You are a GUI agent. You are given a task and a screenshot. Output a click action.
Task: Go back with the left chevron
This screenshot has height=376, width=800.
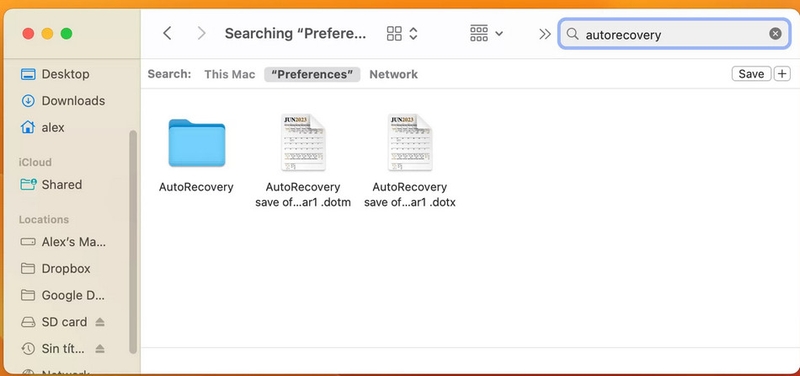[x=167, y=34]
